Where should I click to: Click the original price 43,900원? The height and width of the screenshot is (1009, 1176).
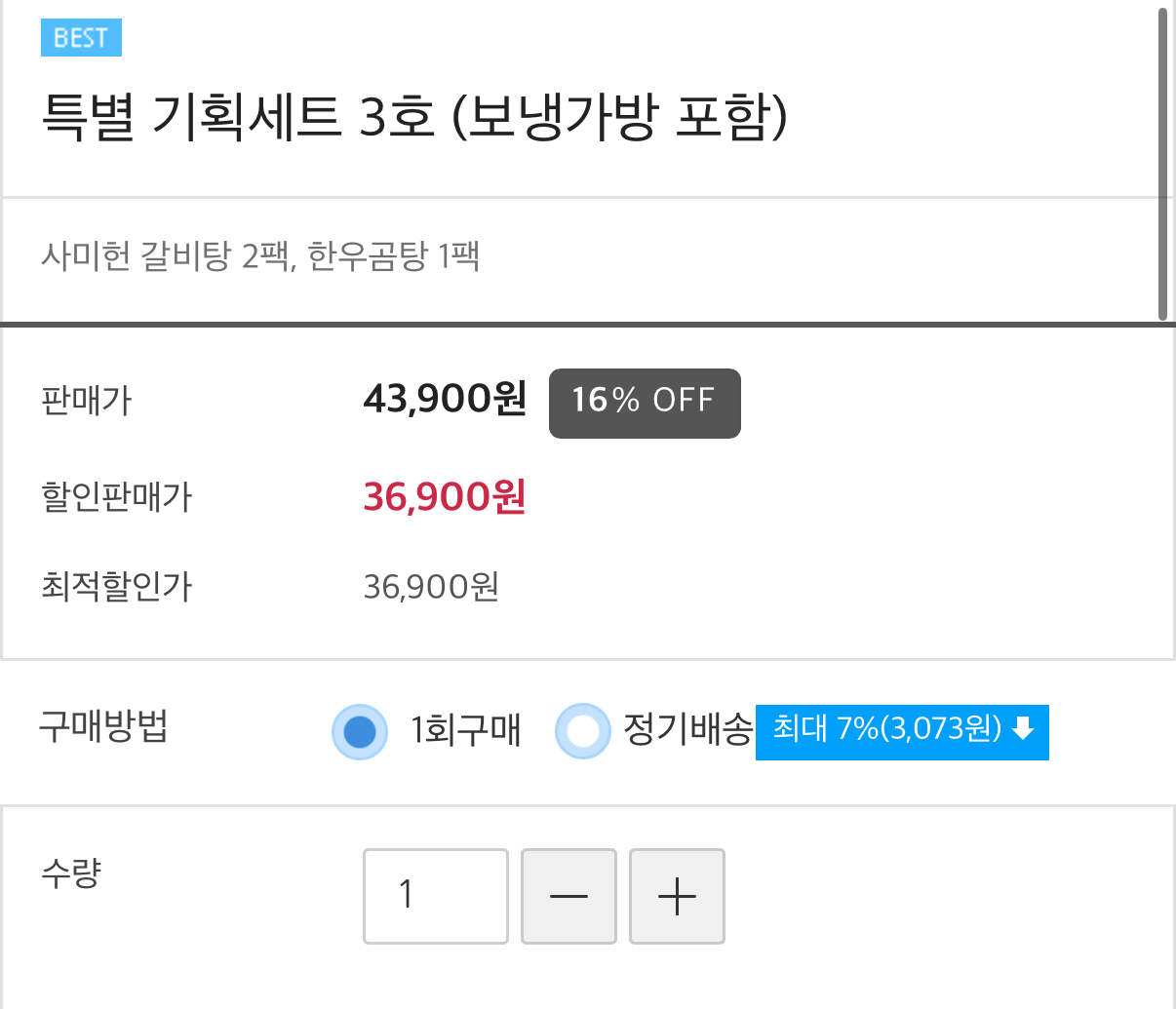[x=445, y=399]
